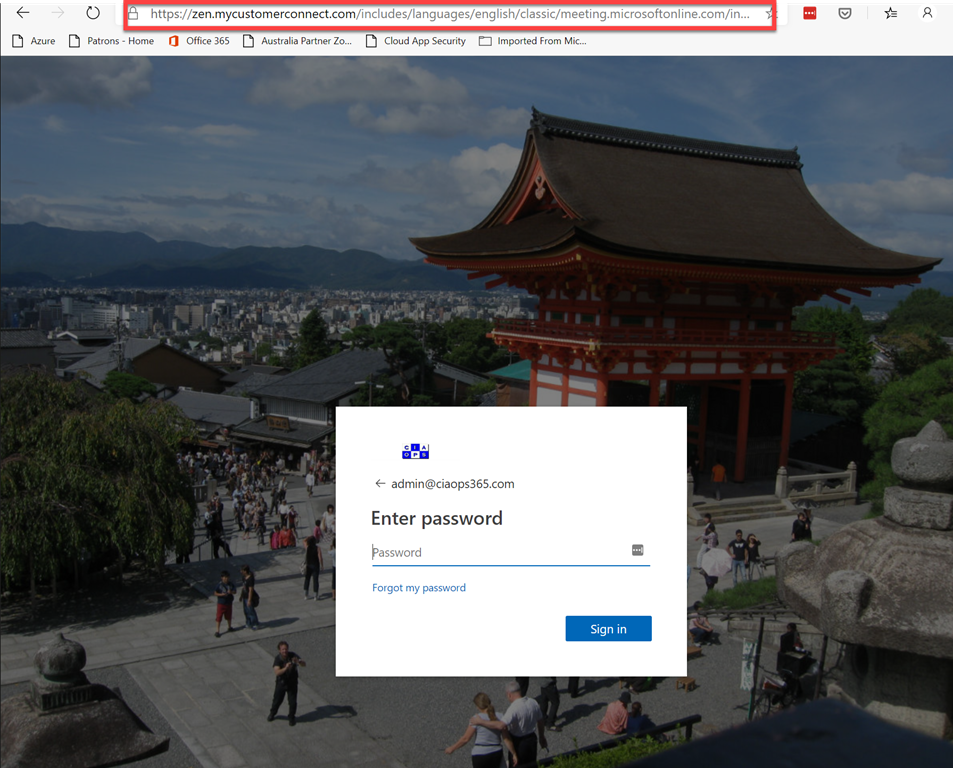
Task: Click the browser Back arrow
Action: point(23,13)
